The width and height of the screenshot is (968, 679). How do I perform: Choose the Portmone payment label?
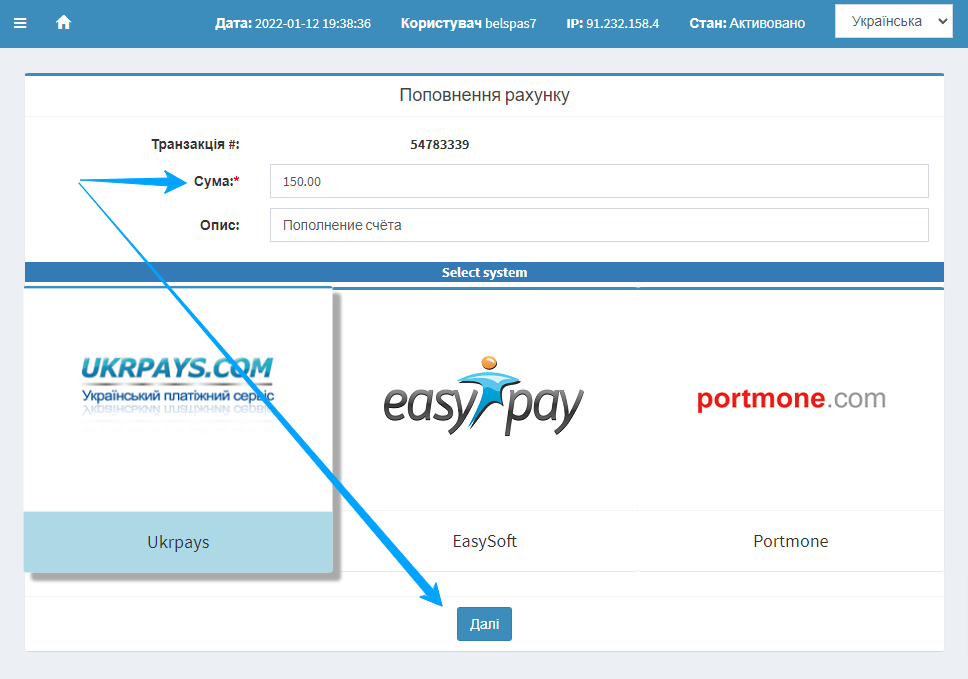[x=791, y=541]
